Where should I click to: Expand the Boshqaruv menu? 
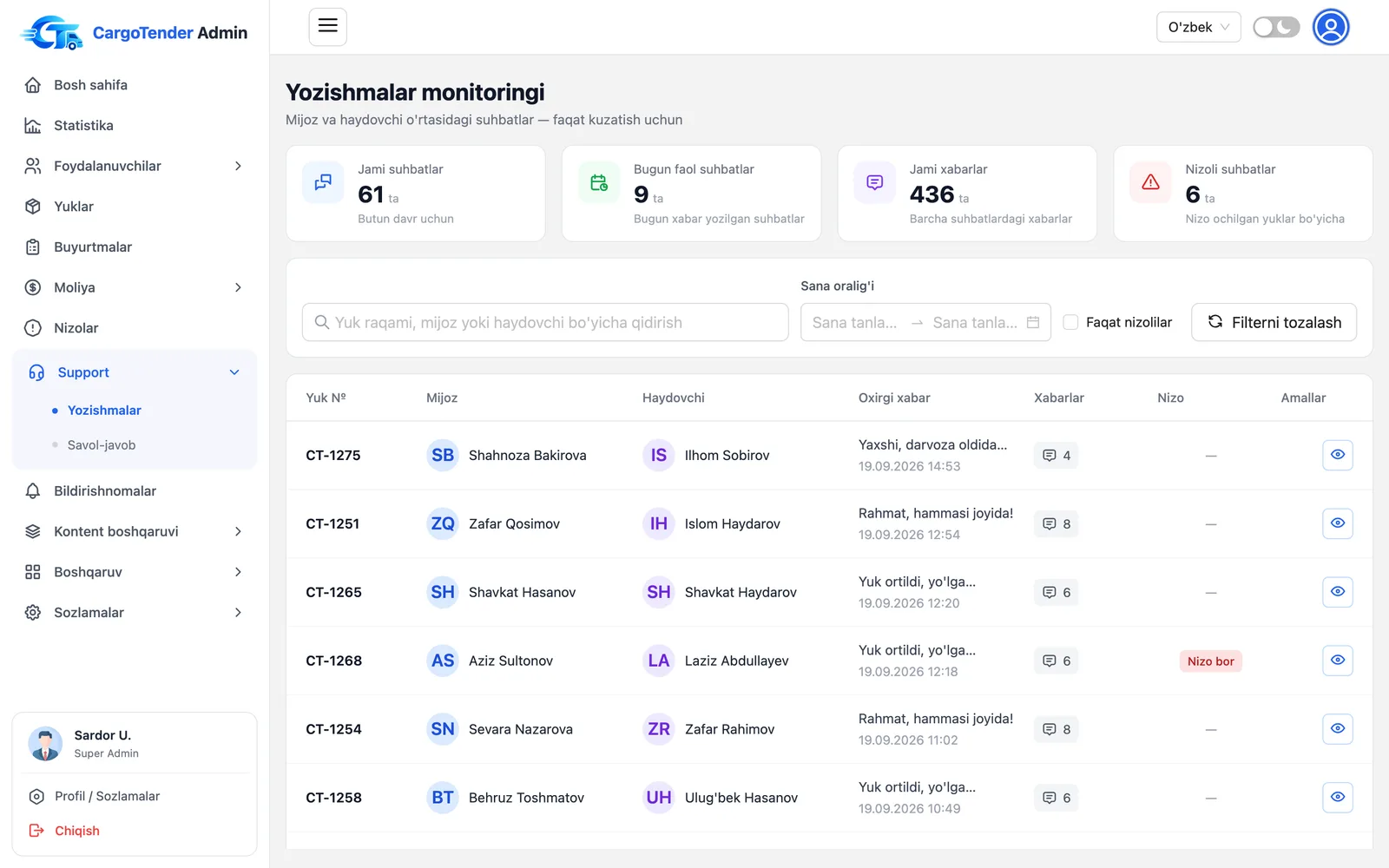coord(135,572)
